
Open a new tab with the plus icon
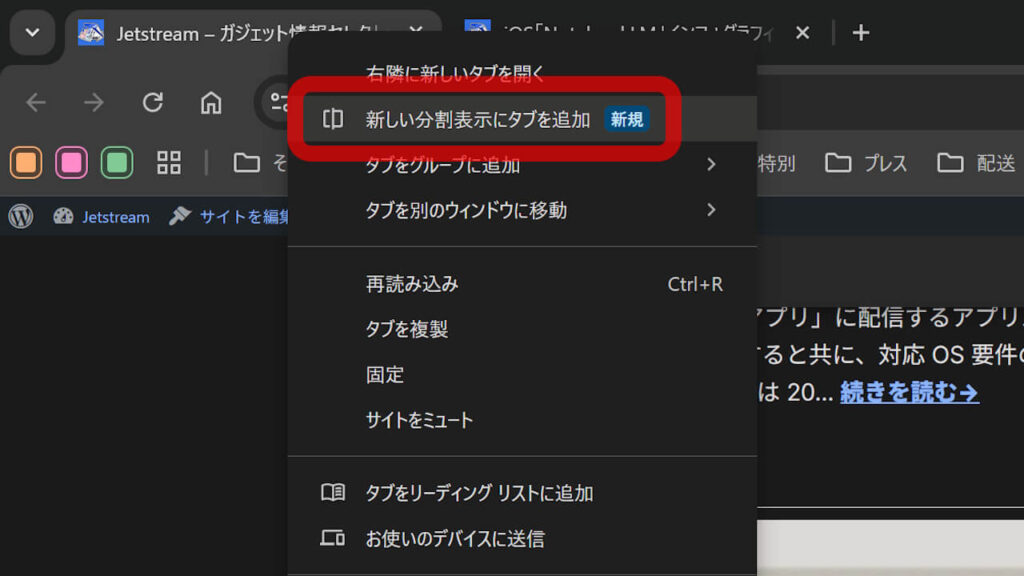point(860,33)
